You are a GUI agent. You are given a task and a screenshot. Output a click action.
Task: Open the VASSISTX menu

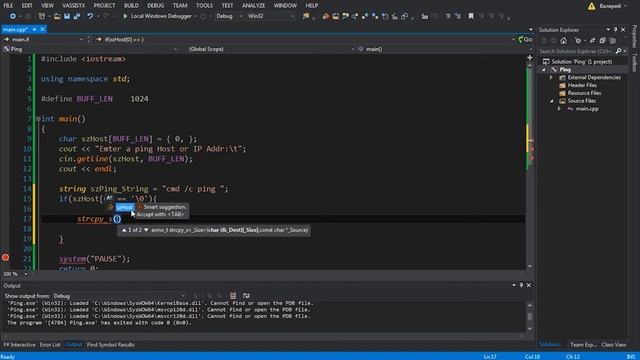tap(74, 6)
